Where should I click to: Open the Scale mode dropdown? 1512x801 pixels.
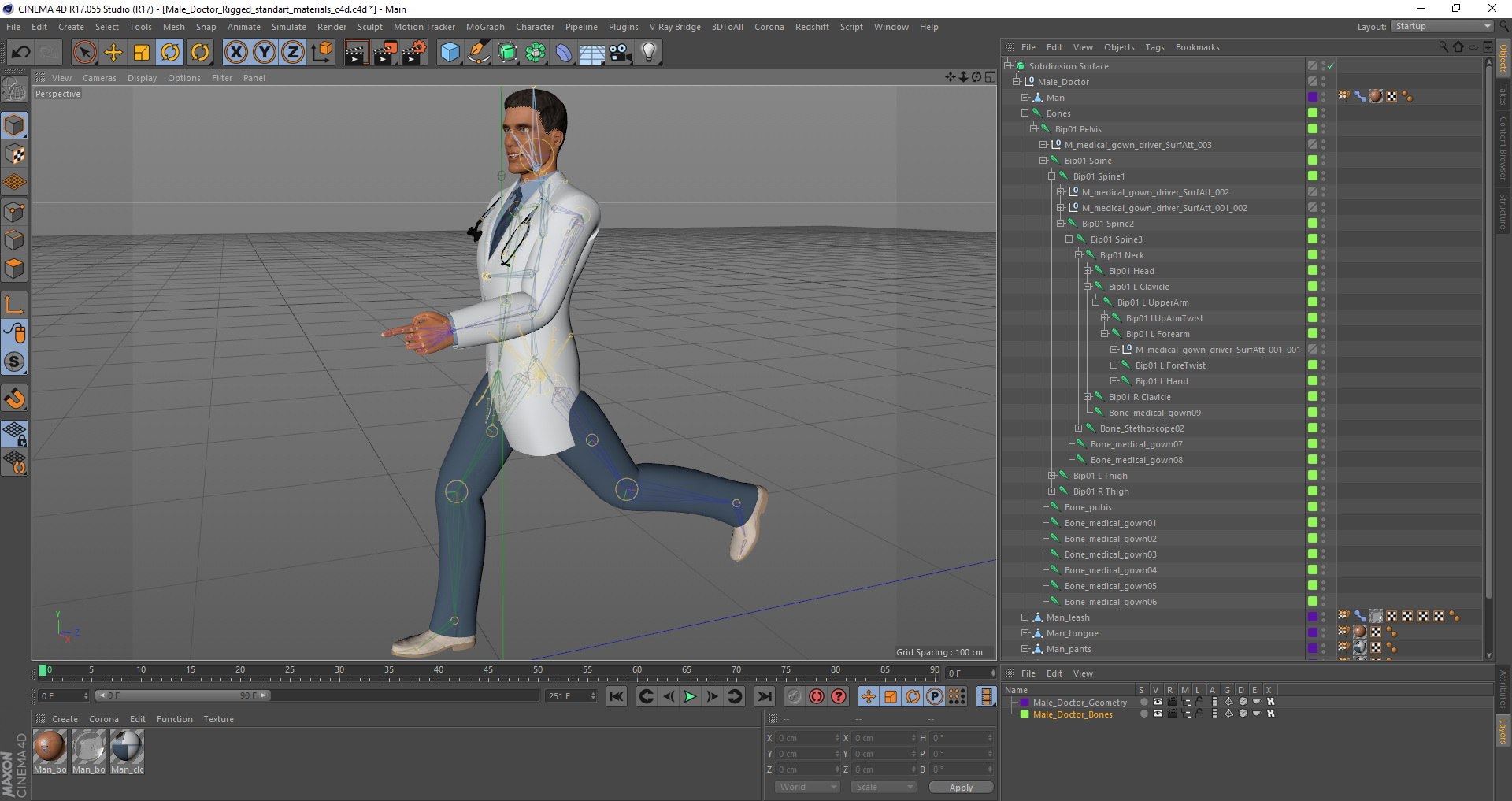coord(884,787)
